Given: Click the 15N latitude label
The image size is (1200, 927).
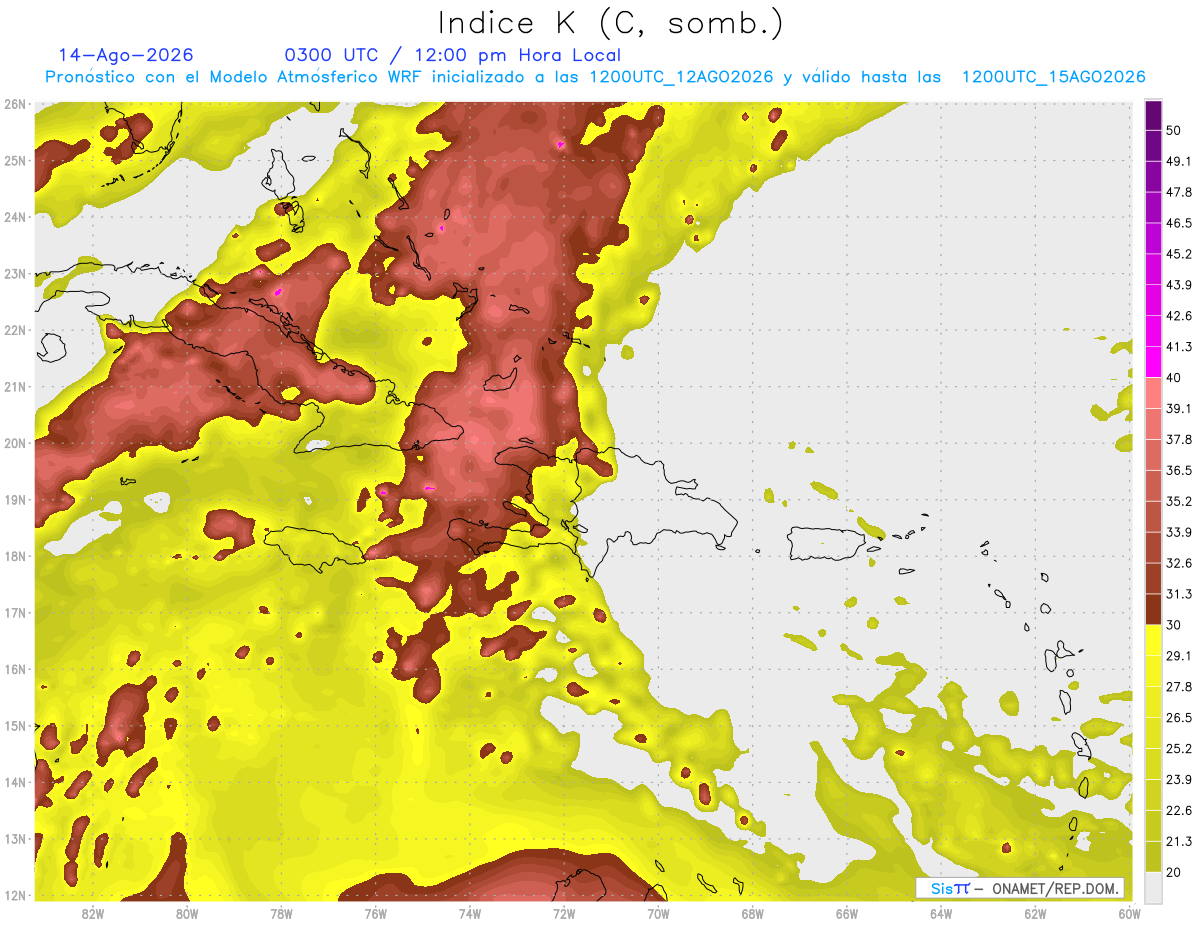Looking at the screenshot, I should tap(14, 725).
